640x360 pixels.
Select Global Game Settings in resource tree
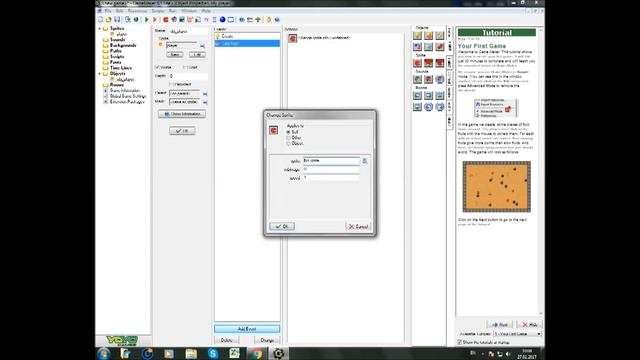pyautogui.click(x=128, y=96)
